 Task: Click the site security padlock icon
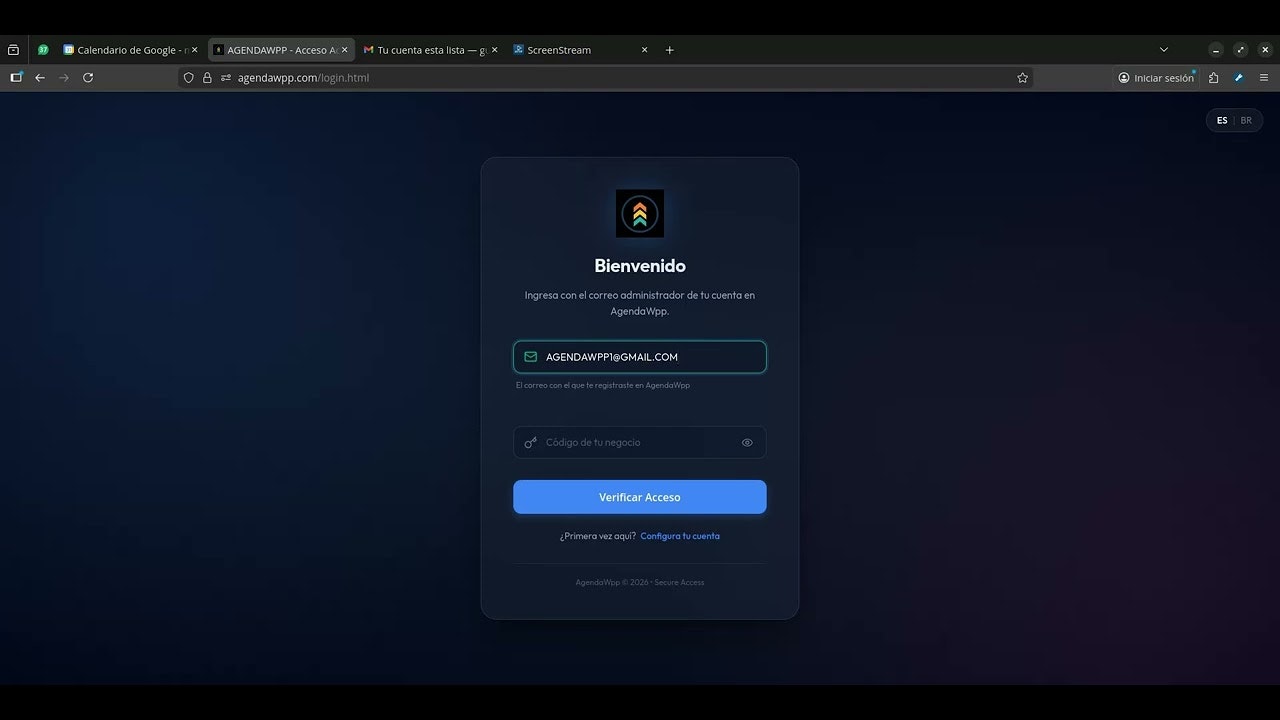coord(207,78)
